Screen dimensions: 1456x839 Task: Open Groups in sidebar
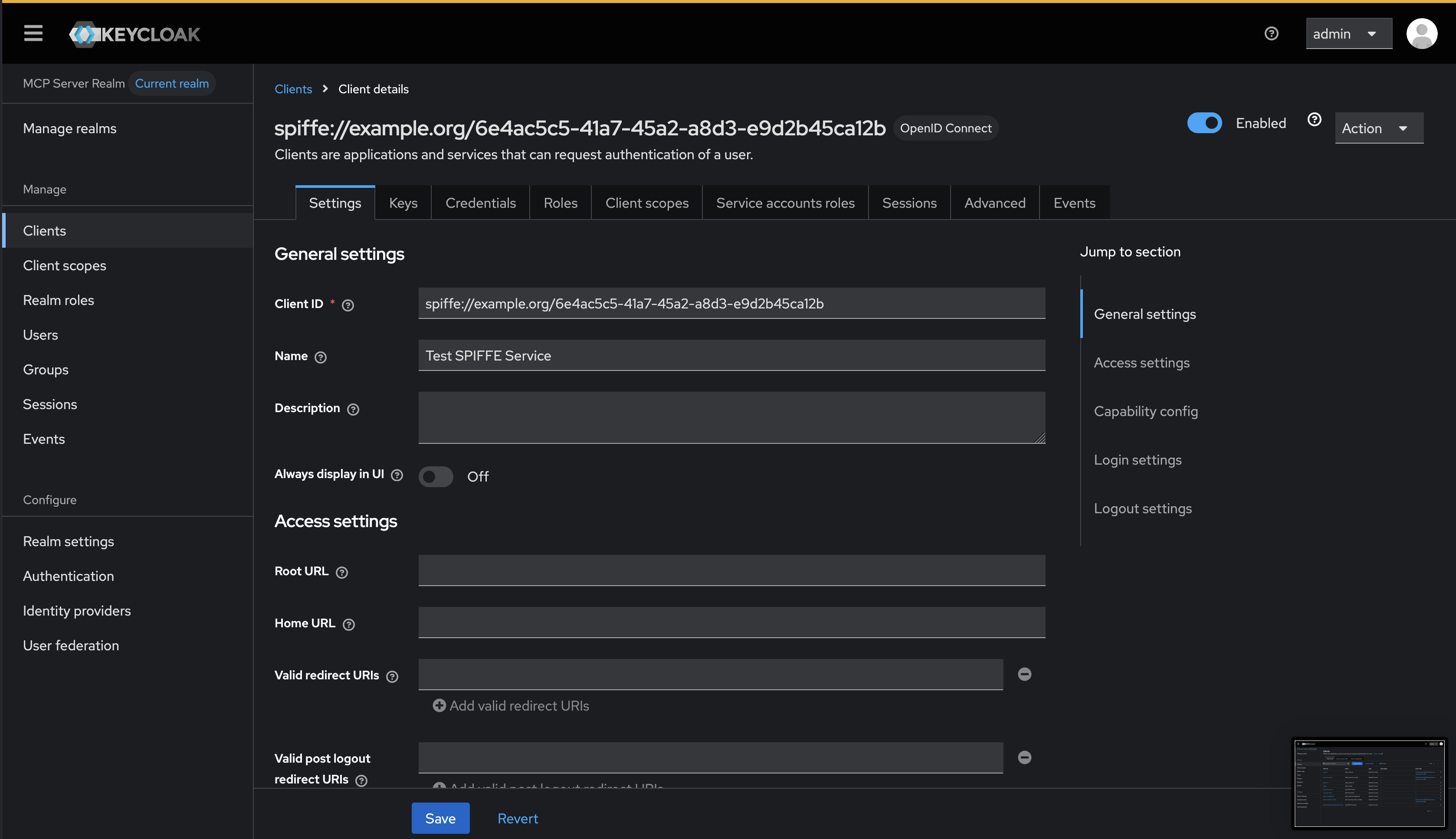pos(128,369)
